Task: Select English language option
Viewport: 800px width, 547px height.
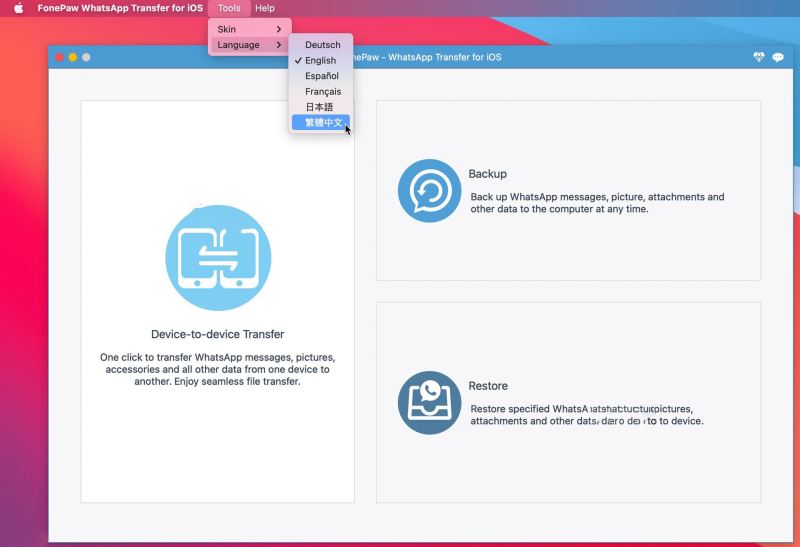Action: 321,60
